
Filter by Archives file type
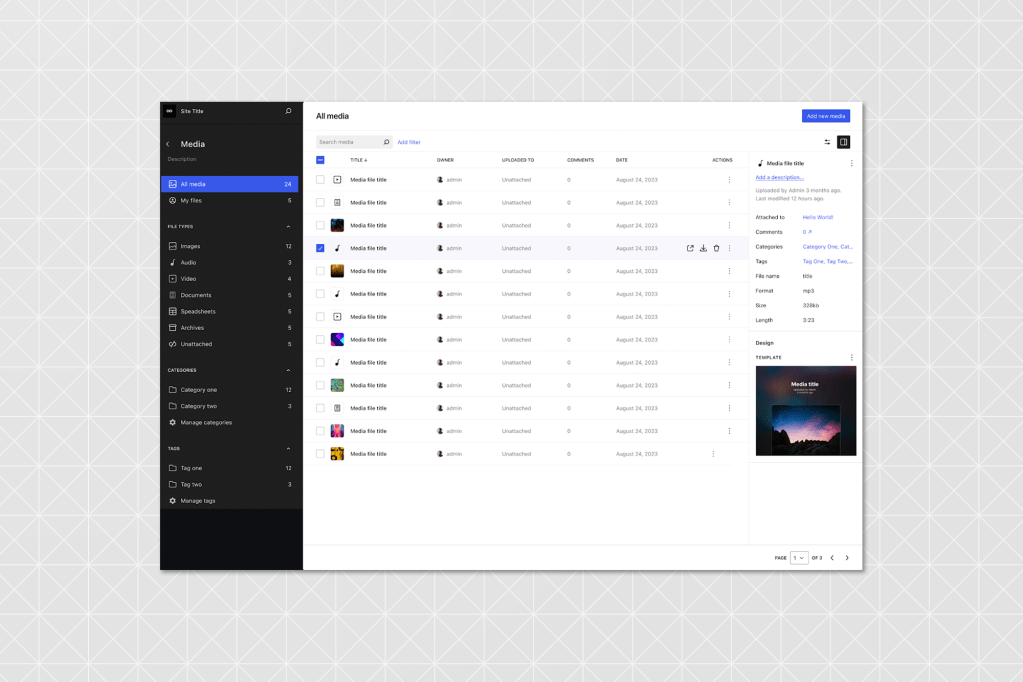pos(230,328)
